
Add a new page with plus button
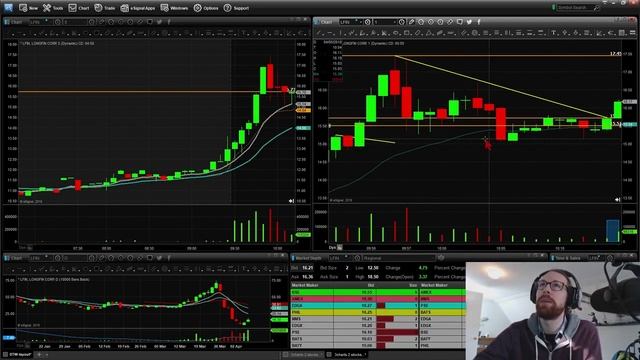40,355
